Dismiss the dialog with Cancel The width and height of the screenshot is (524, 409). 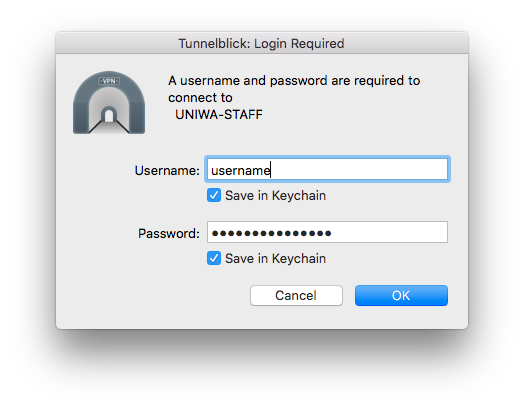(296, 295)
